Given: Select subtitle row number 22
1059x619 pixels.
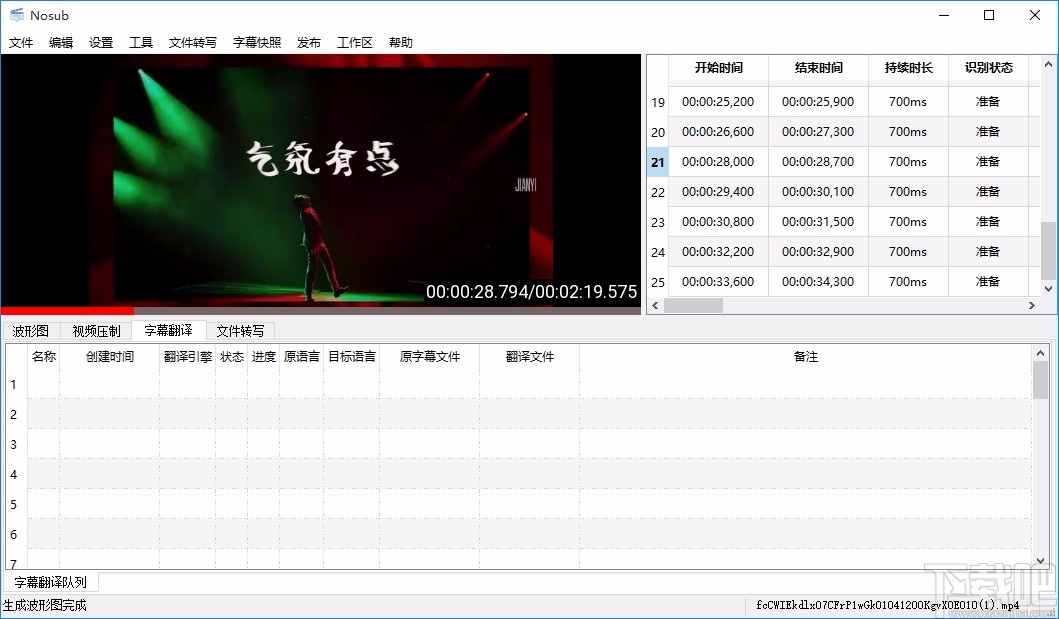Looking at the screenshot, I should (x=658, y=192).
